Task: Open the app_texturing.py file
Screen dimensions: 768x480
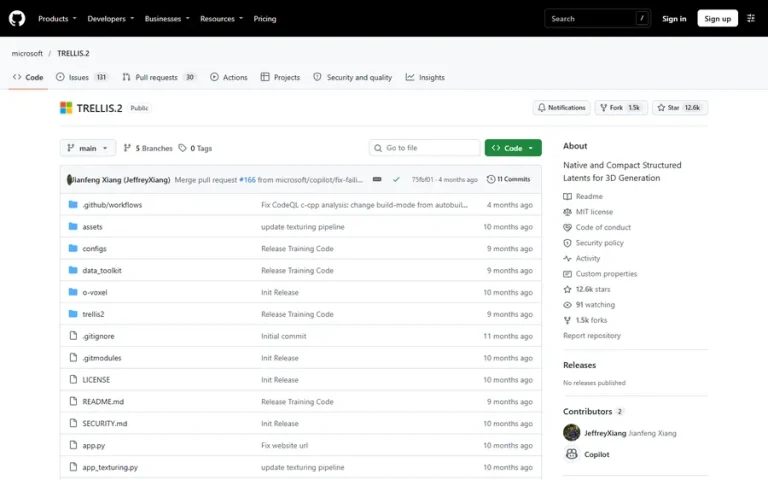Action: point(110,467)
